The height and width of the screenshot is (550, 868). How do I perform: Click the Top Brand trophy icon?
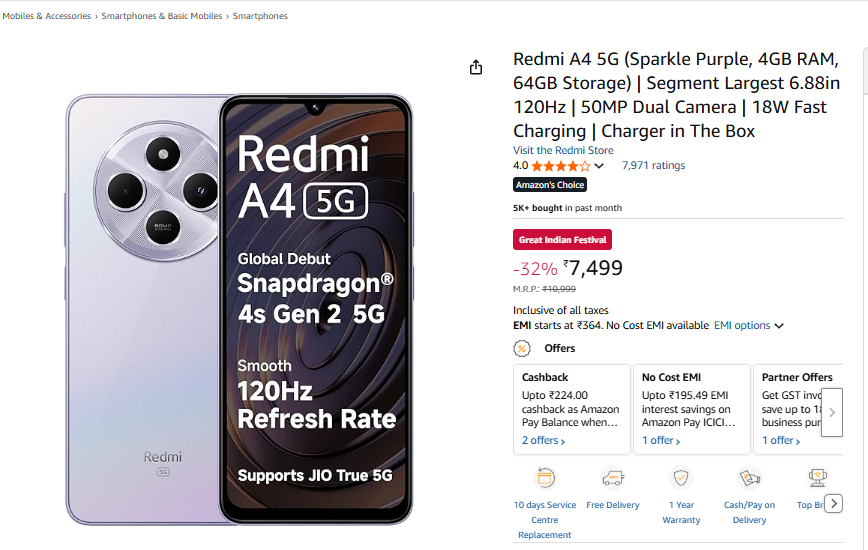click(x=817, y=478)
